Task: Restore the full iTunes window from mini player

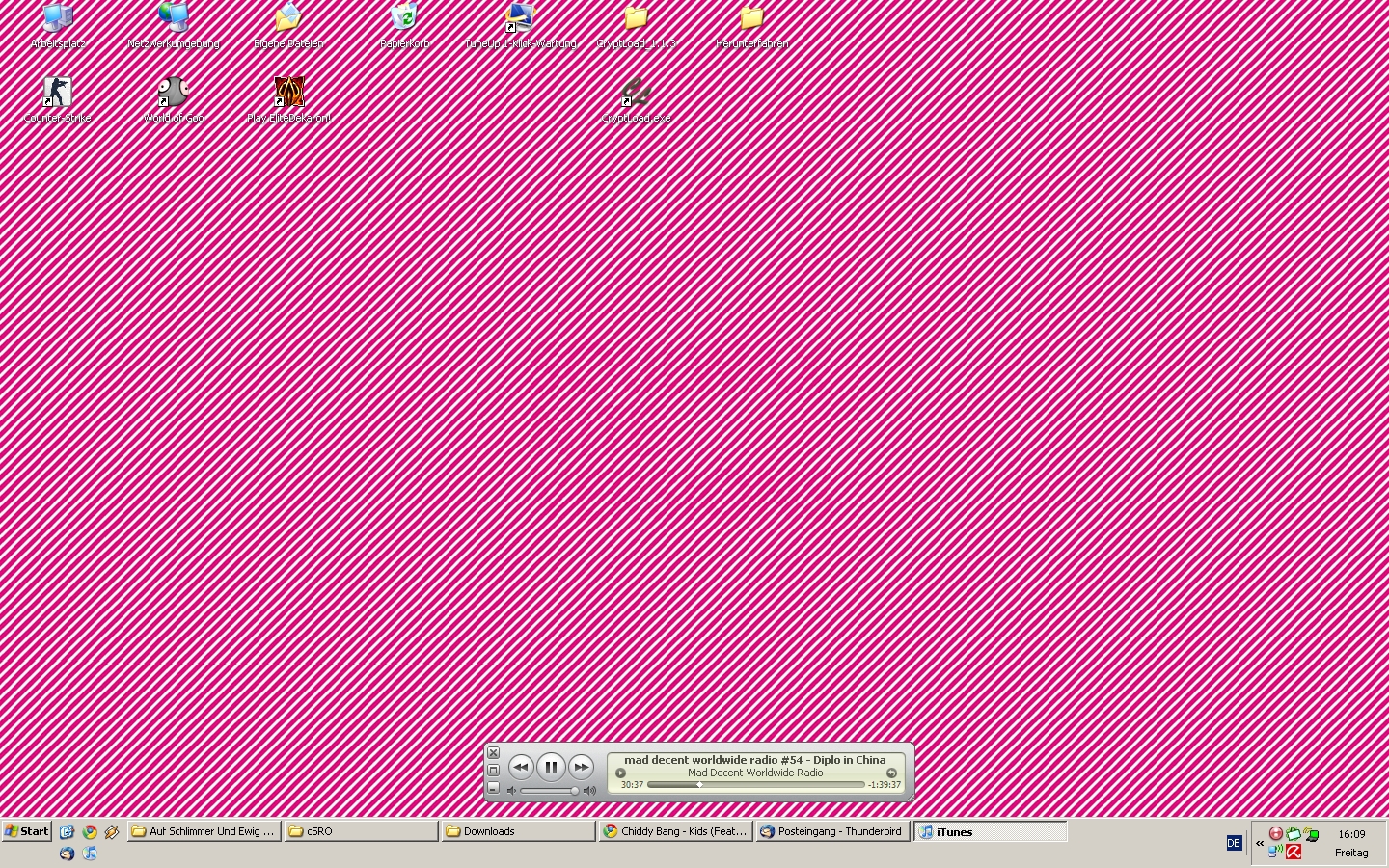Action: (493, 770)
